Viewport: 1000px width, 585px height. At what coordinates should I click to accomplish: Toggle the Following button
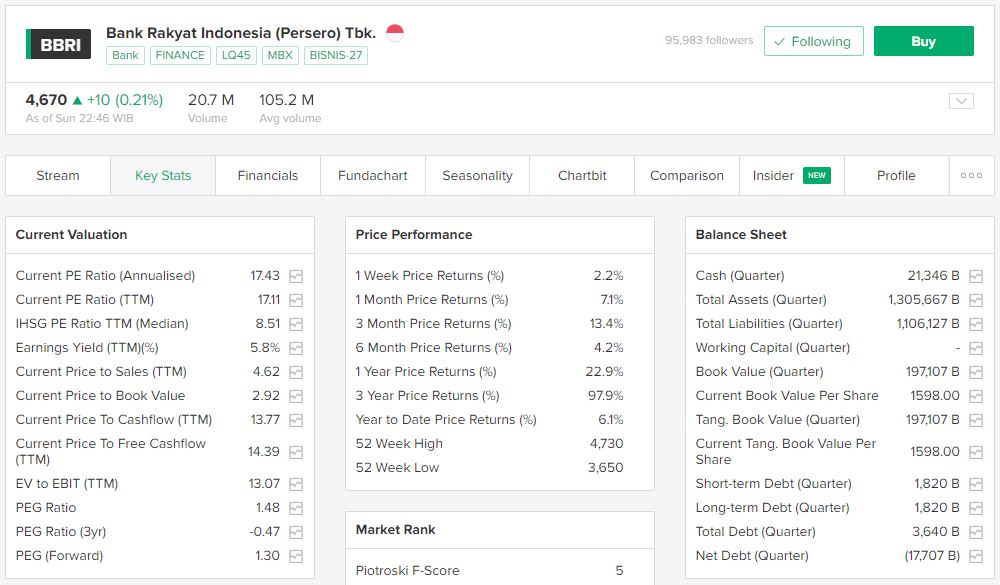point(814,41)
